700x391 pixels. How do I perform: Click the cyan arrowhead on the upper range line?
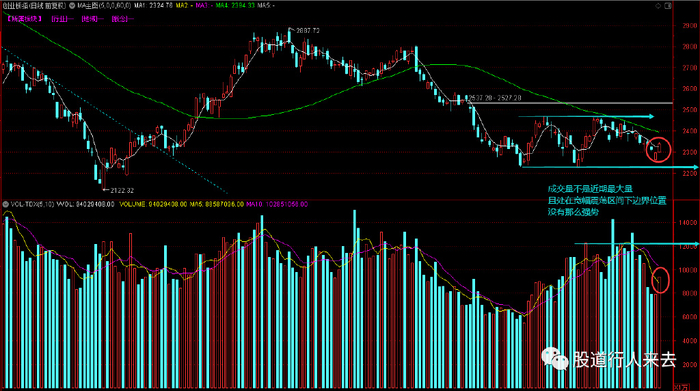coord(651,116)
